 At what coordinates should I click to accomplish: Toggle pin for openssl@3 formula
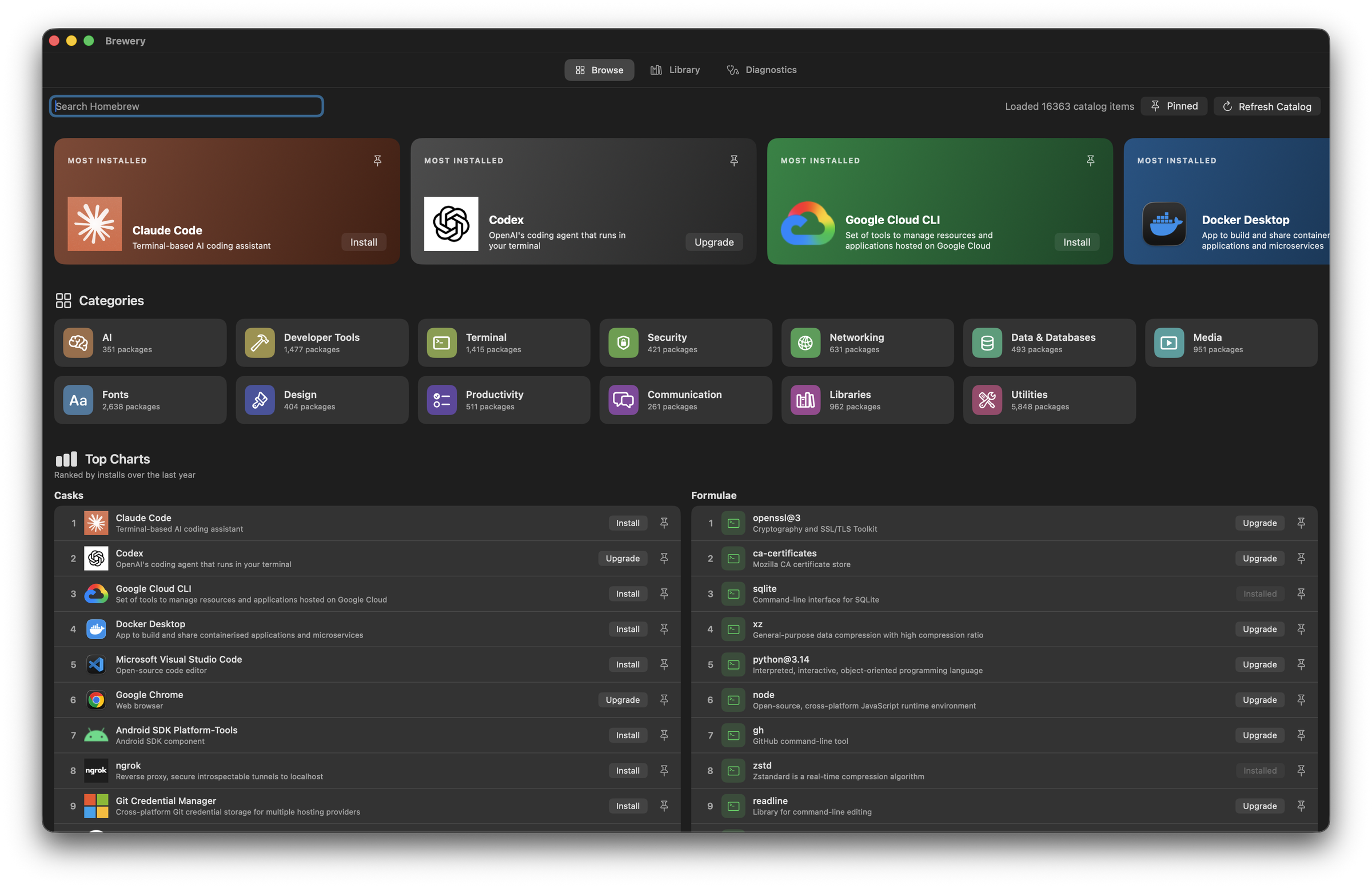[x=1301, y=523]
